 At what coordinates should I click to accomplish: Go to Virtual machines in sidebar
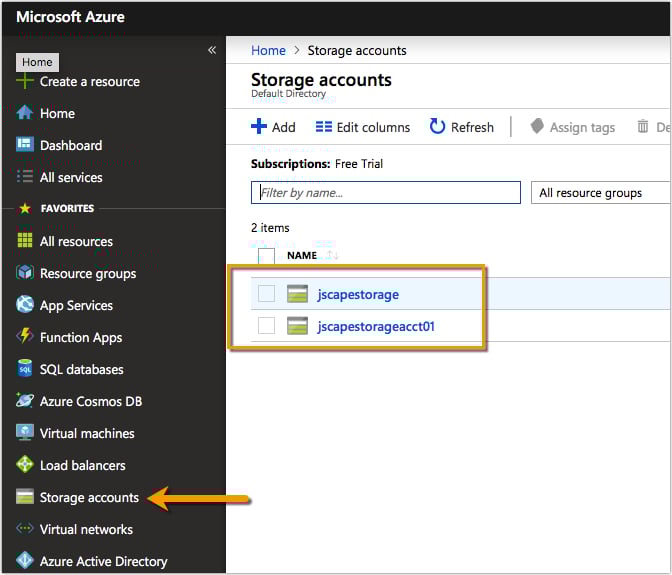point(87,433)
